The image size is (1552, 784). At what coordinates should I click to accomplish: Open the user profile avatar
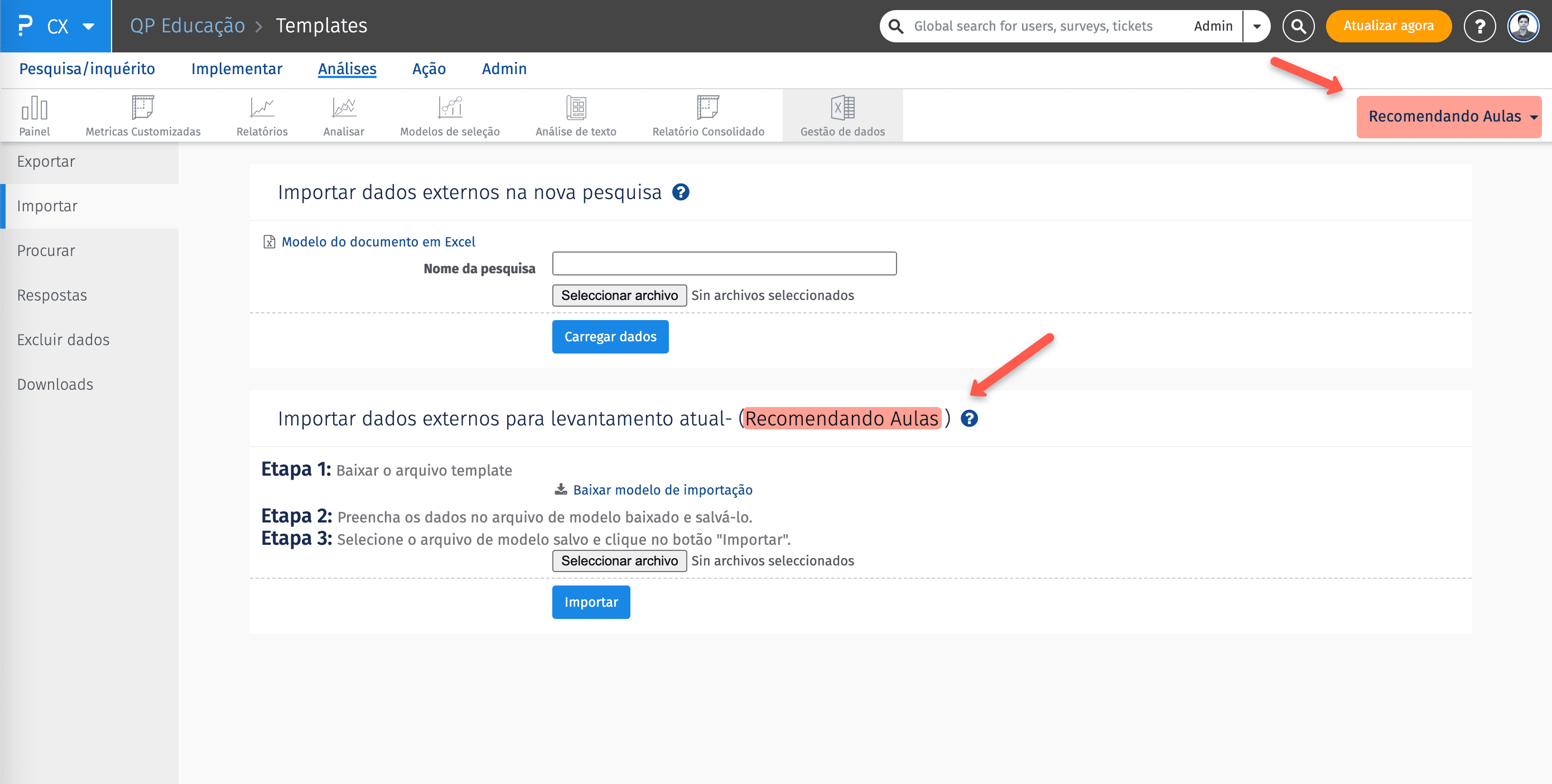pyautogui.click(x=1523, y=26)
